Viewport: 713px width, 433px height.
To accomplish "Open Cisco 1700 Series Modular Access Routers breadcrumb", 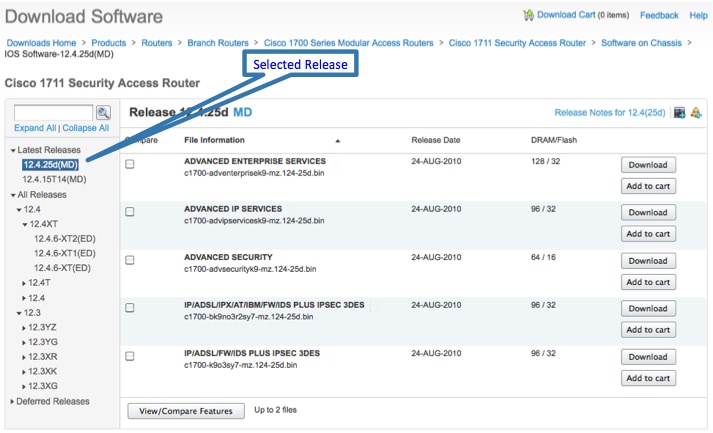I will point(349,43).
